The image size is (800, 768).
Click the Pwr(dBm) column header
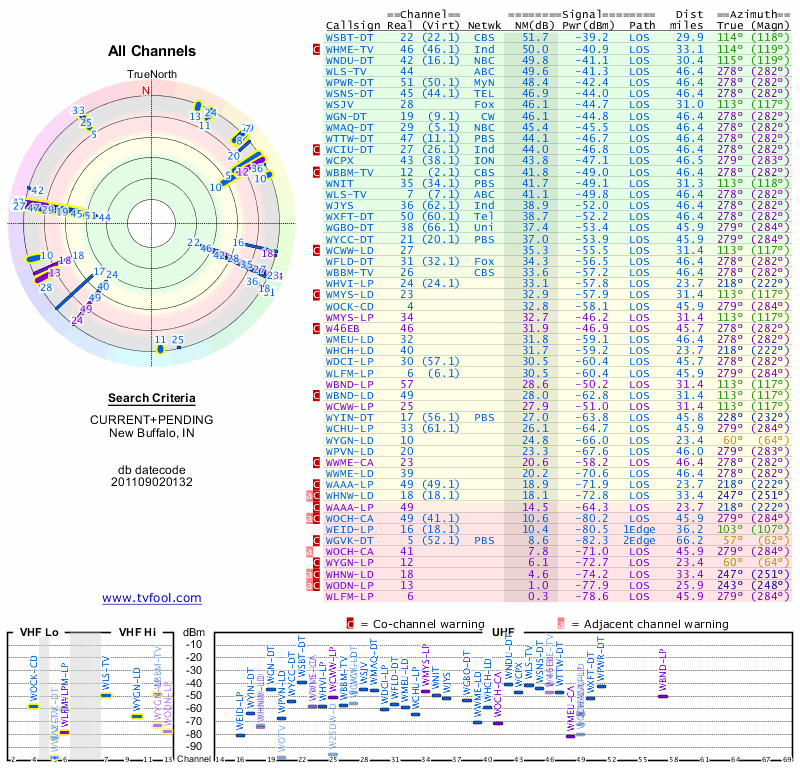tap(589, 25)
